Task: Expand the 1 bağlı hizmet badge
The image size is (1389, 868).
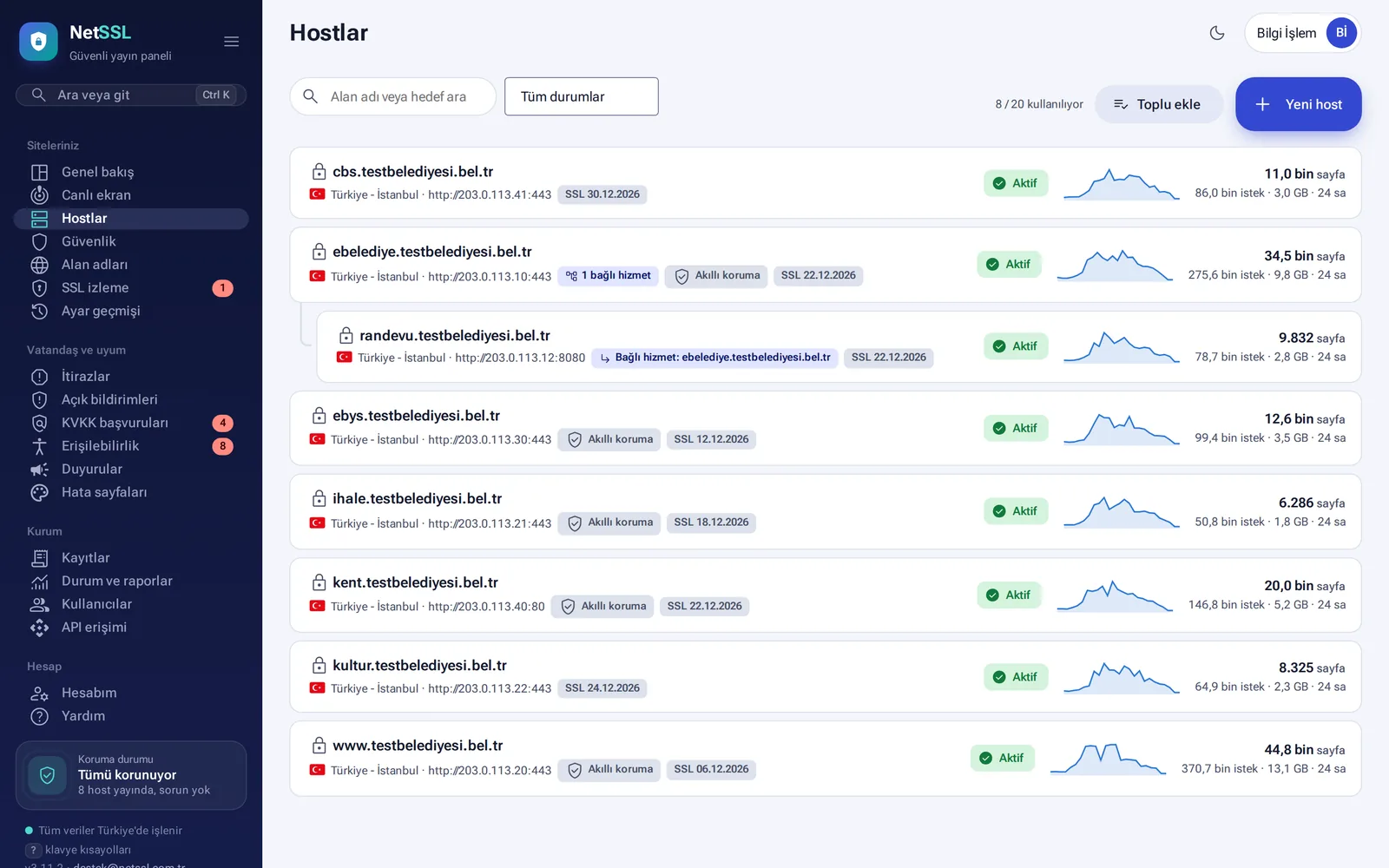Action: pos(609,276)
